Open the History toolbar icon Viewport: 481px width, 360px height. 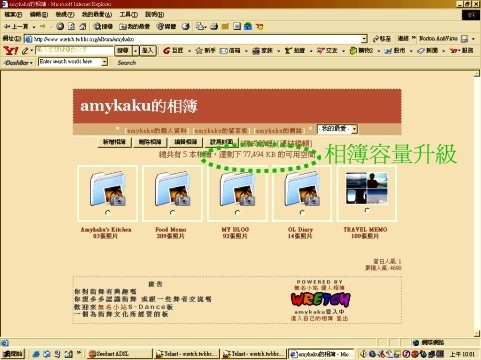(186, 26)
